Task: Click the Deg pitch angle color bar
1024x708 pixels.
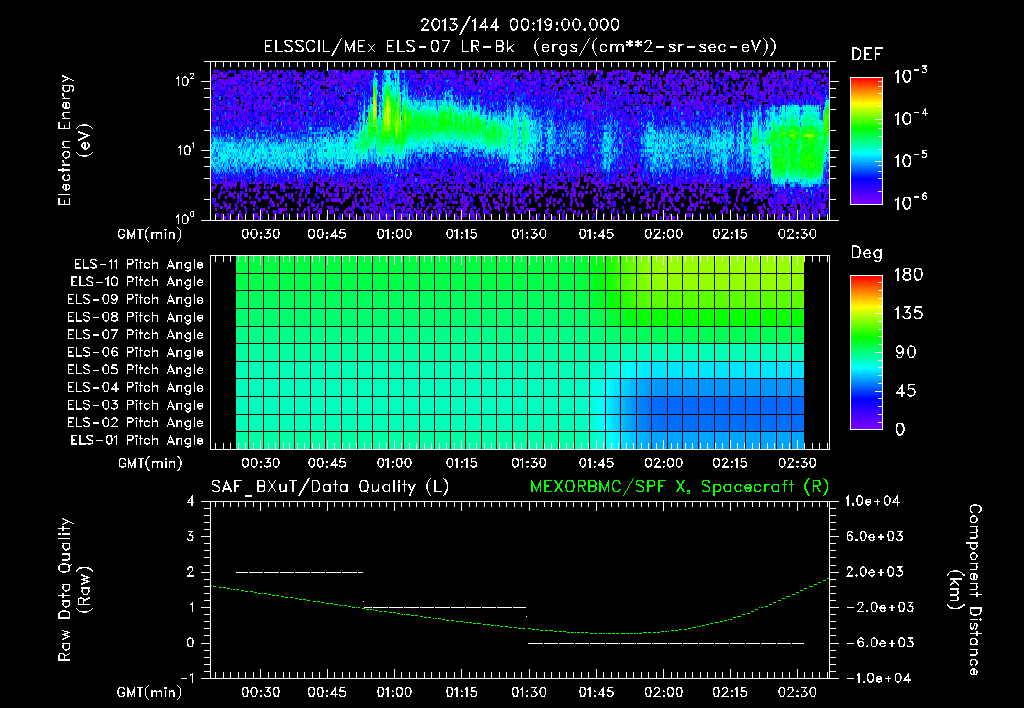Action: [x=866, y=352]
